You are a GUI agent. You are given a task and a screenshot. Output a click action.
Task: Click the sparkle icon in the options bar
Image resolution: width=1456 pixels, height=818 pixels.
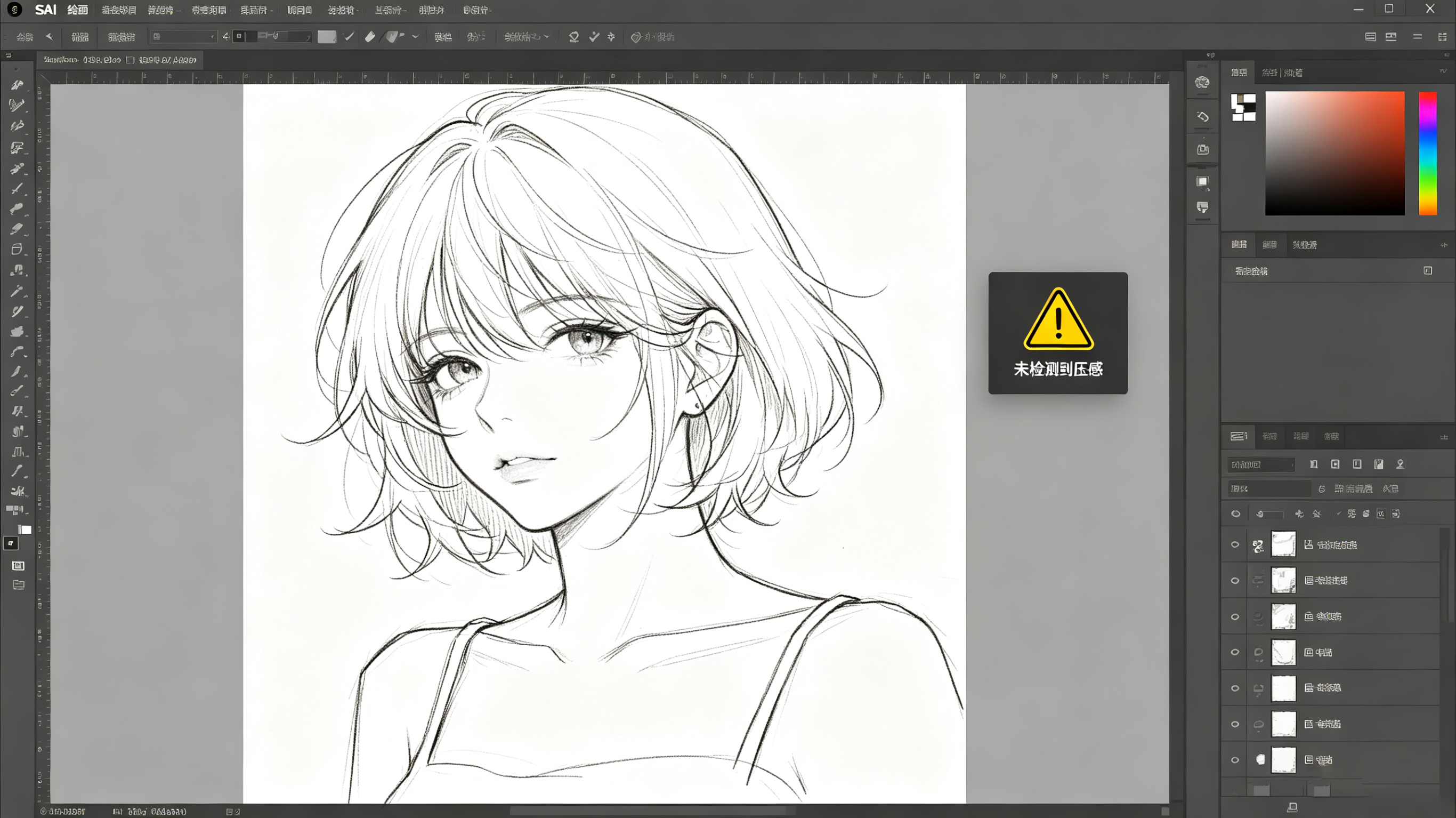[x=611, y=37]
